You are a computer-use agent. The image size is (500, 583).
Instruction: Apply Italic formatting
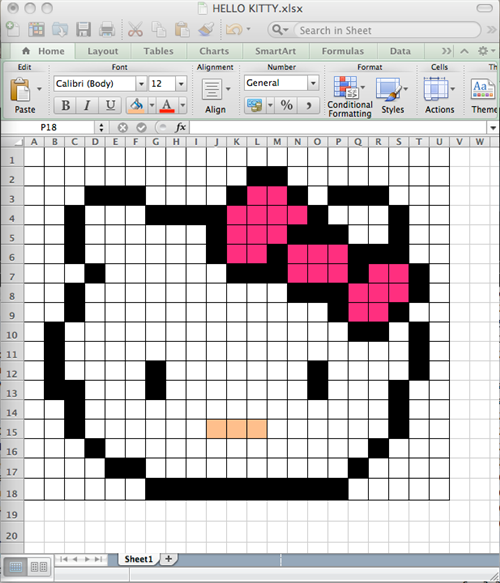87,106
